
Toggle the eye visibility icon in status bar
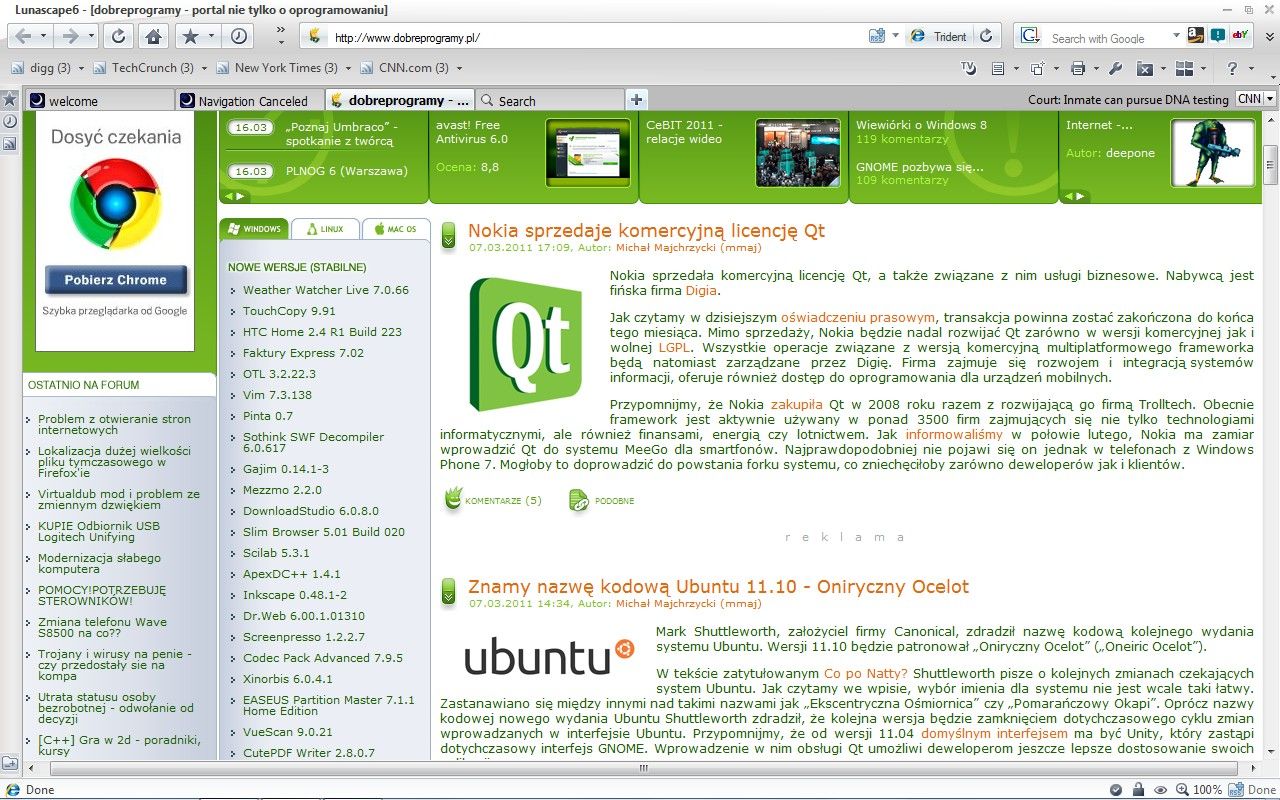1159,789
